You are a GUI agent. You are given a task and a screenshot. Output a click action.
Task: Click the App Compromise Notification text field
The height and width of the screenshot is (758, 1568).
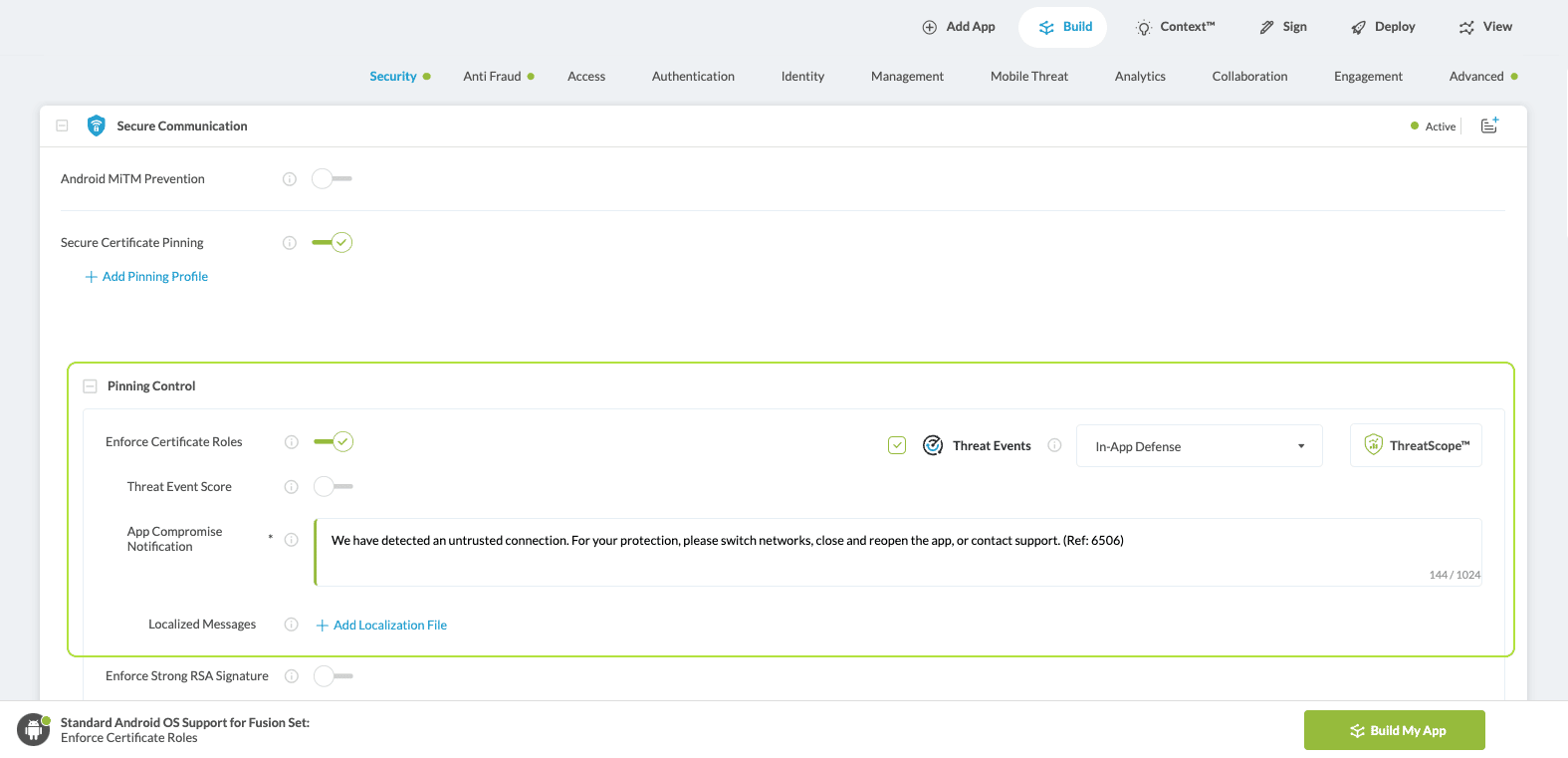point(896,552)
